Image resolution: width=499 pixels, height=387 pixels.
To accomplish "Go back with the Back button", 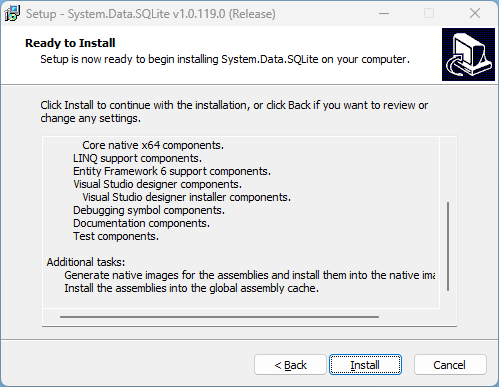I will click(290, 365).
